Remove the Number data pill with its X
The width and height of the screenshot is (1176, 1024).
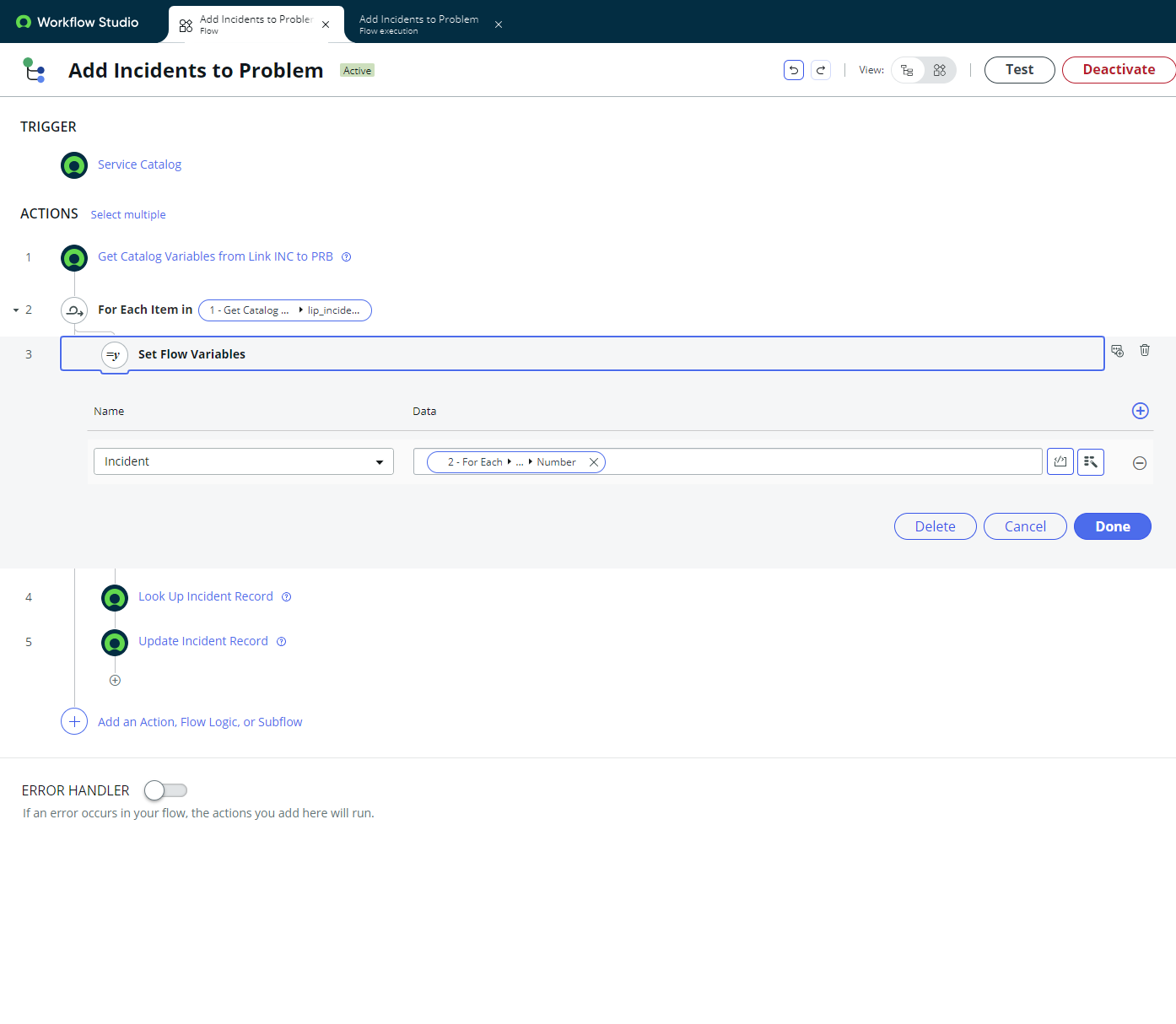tap(594, 461)
